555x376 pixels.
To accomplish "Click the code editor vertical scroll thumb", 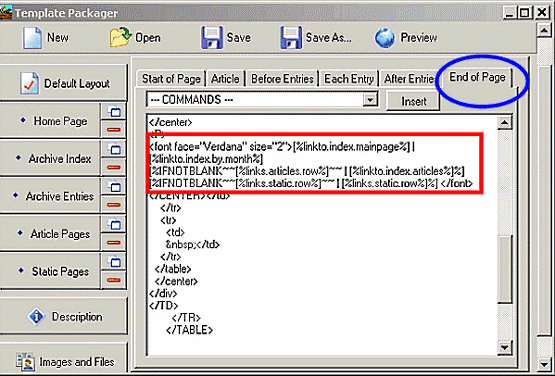I will pos(504,268).
